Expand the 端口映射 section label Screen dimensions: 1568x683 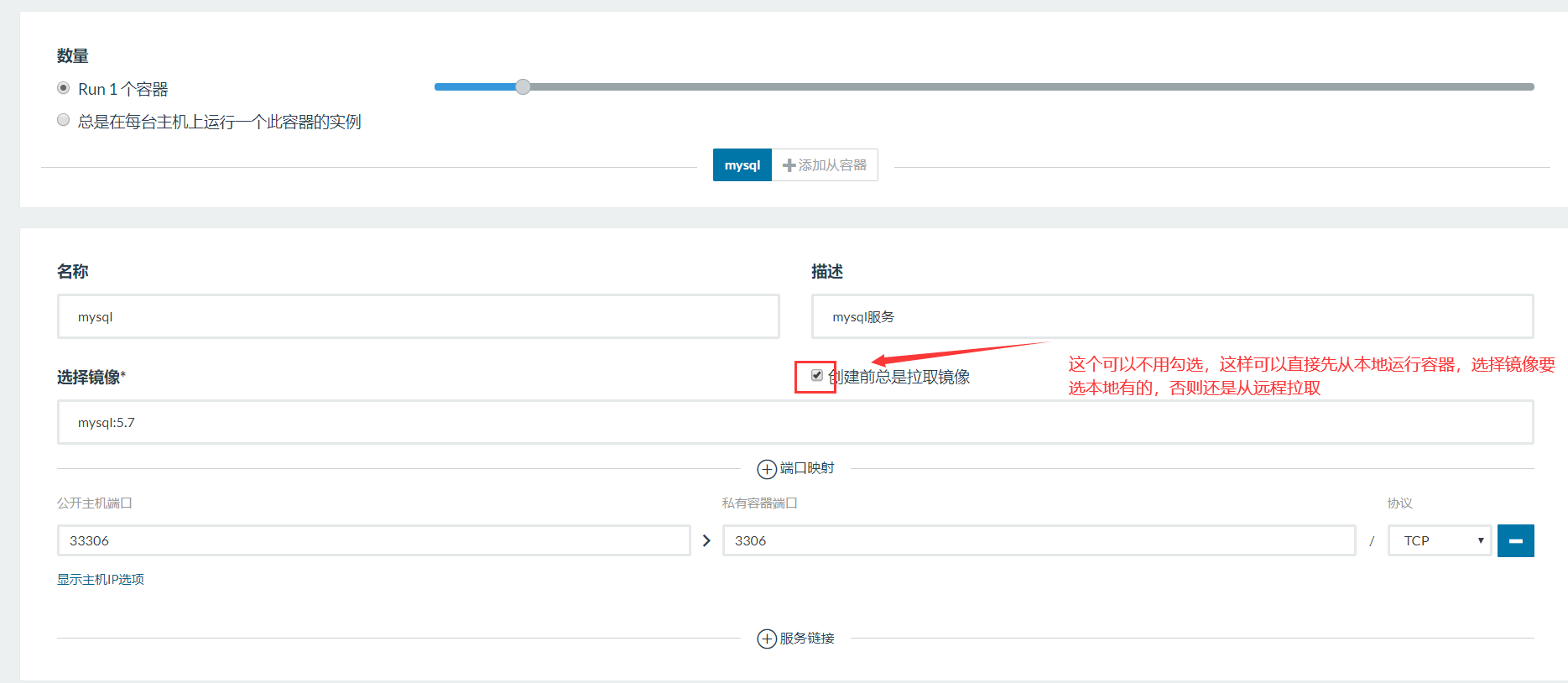[807, 468]
